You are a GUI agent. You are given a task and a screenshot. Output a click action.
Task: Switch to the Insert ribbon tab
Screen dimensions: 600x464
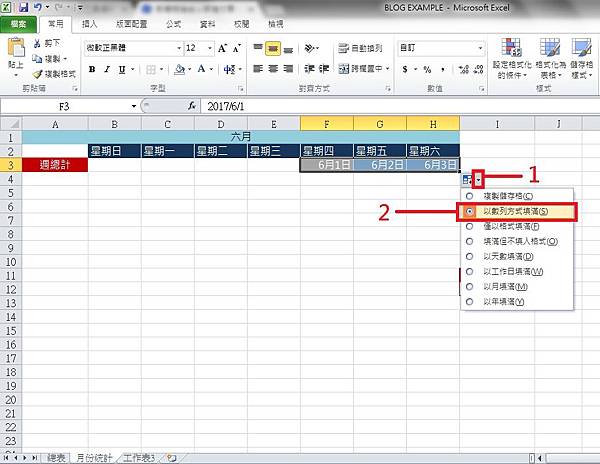[90, 24]
